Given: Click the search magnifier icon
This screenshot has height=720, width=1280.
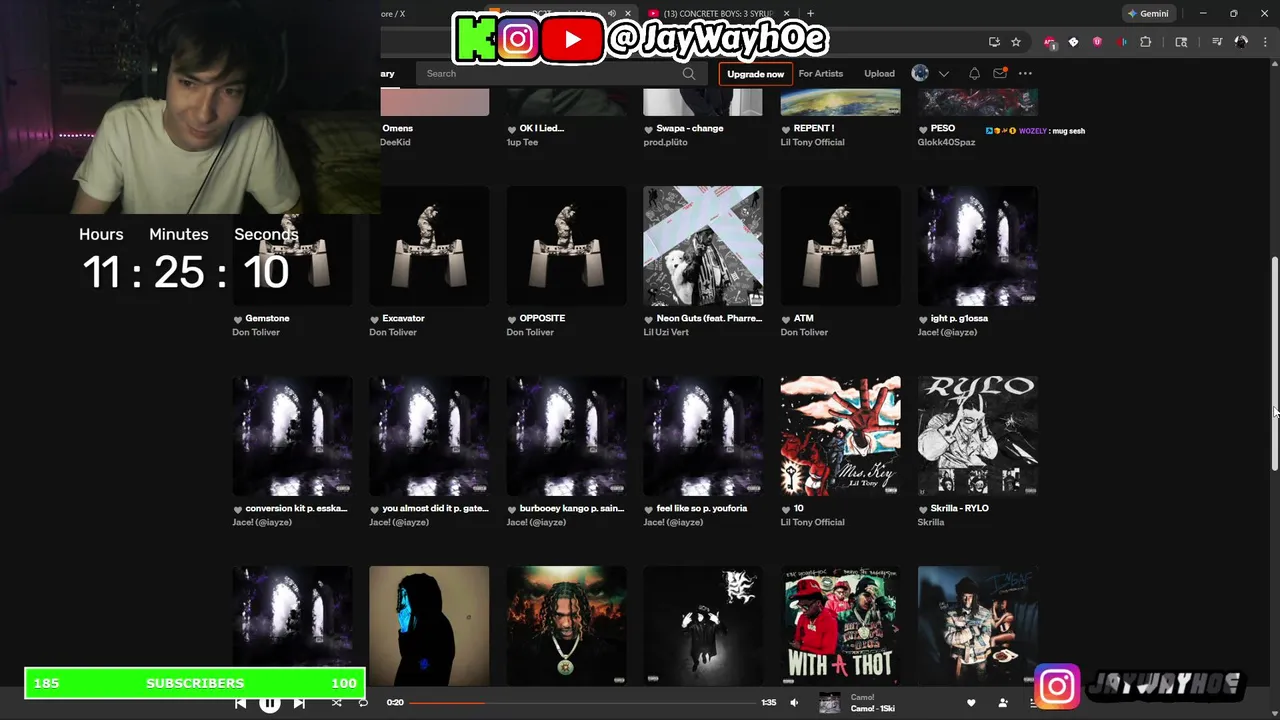Looking at the screenshot, I should point(689,73).
